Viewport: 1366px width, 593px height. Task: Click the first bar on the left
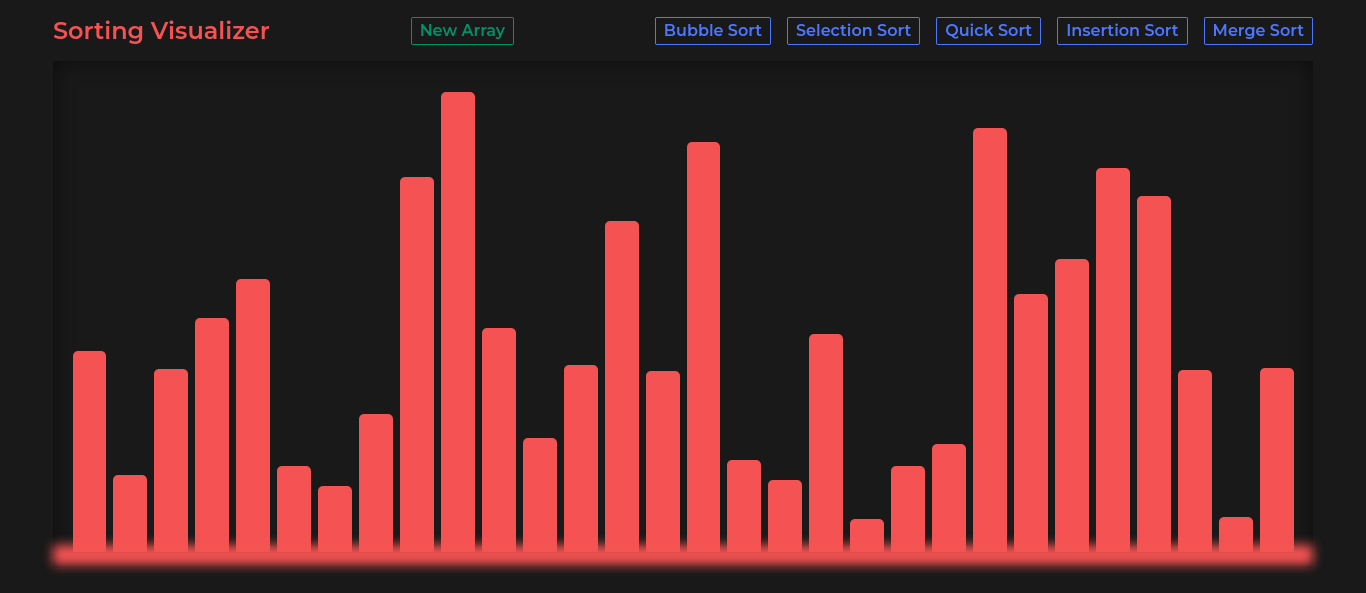pyautogui.click(x=90, y=453)
